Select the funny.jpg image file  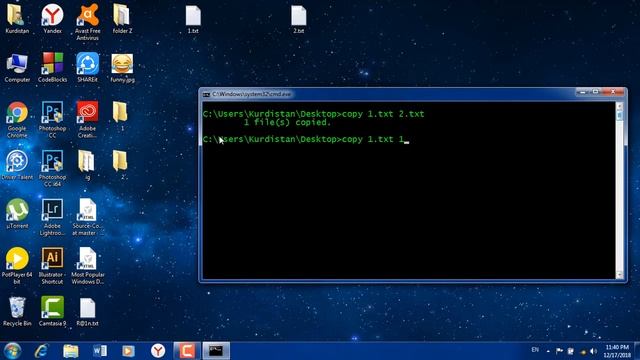pos(122,68)
